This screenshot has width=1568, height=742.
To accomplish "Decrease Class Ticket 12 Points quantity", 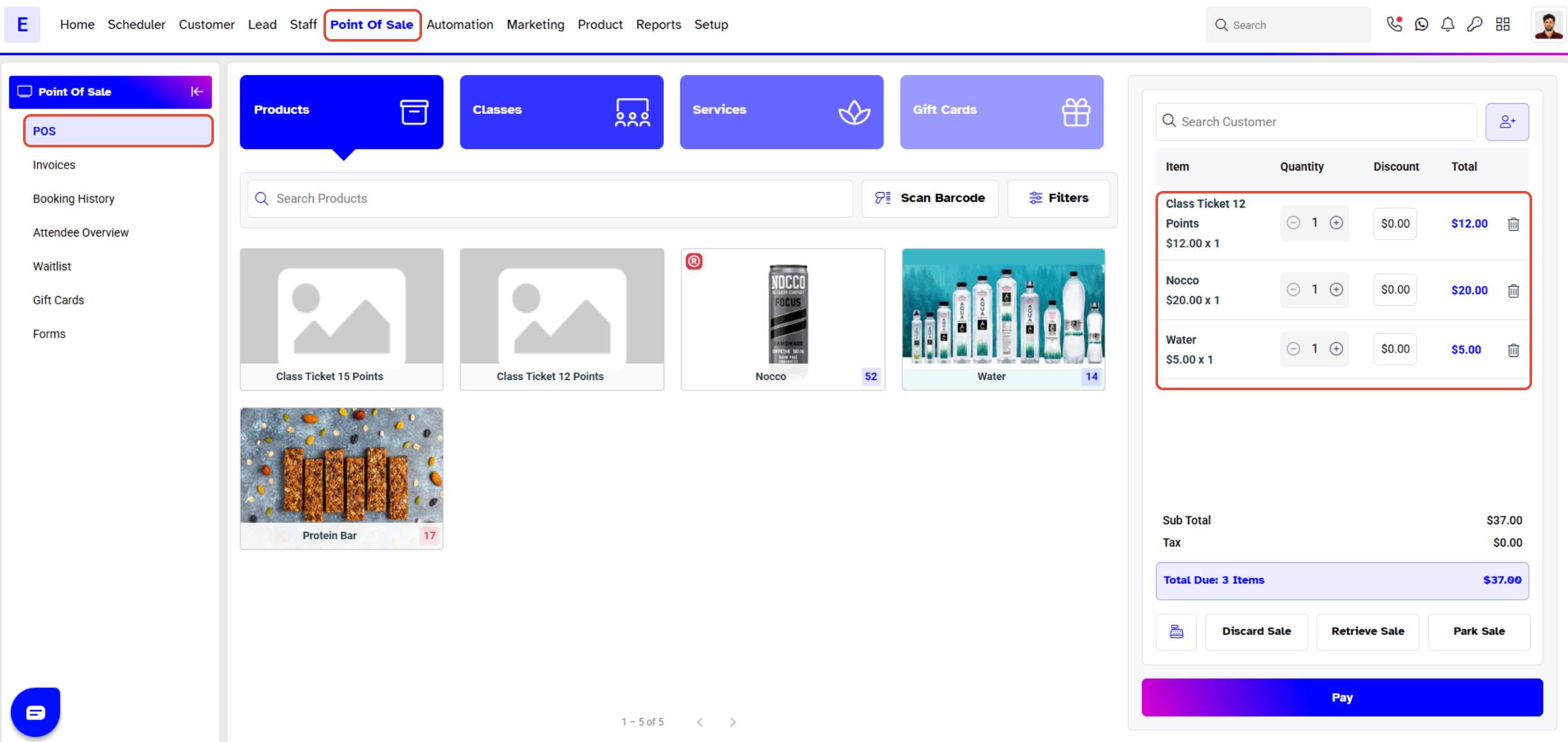I will coord(1293,223).
